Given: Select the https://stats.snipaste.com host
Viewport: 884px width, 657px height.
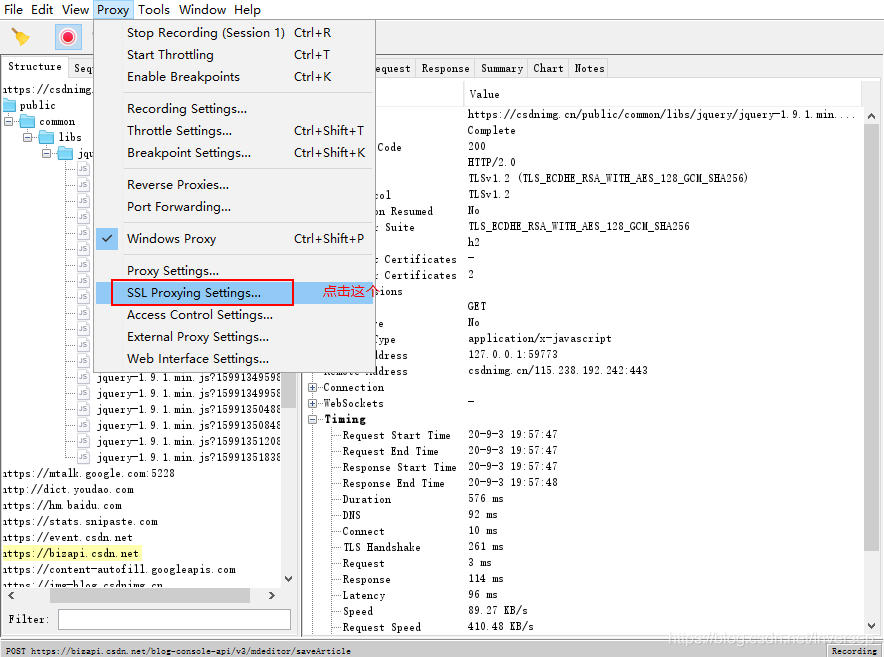Looking at the screenshot, I should [81, 522].
